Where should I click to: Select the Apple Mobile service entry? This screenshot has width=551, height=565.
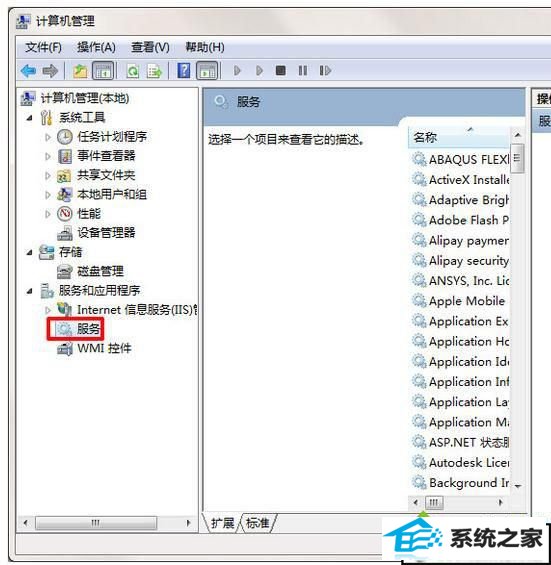(x=460, y=301)
